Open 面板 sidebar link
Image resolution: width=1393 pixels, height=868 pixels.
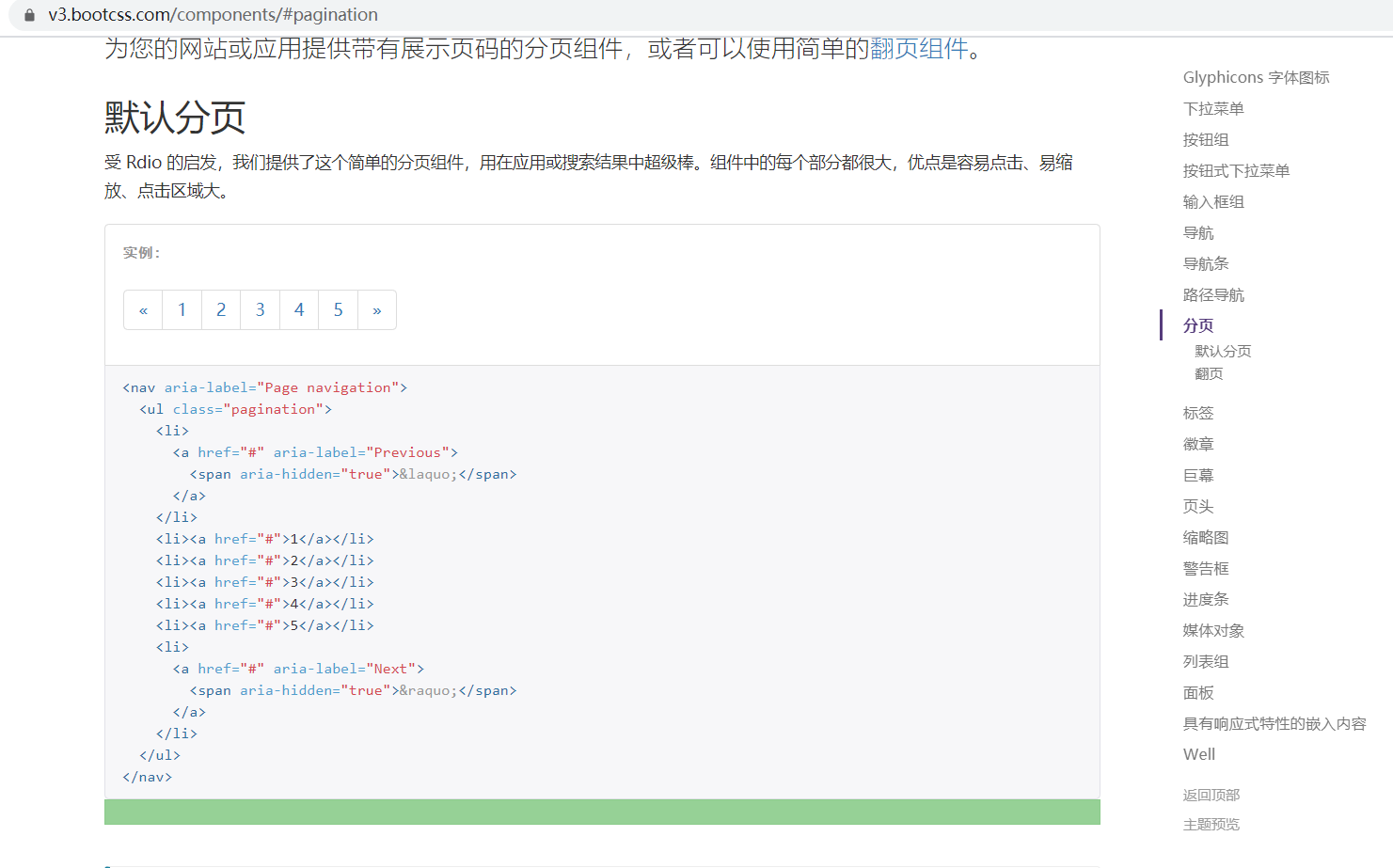(x=1198, y=692)
